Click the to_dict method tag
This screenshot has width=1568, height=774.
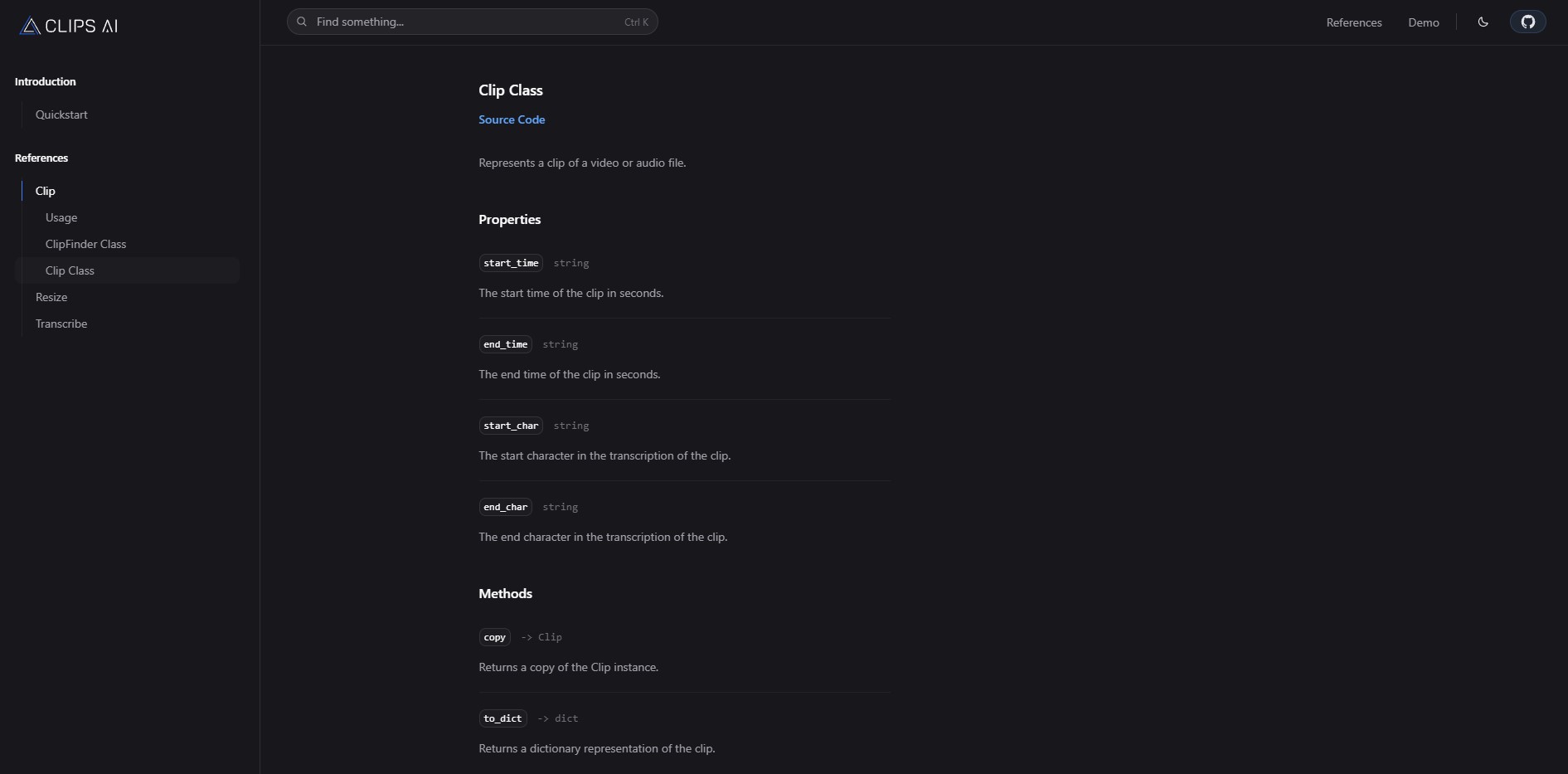coord(502,718)
